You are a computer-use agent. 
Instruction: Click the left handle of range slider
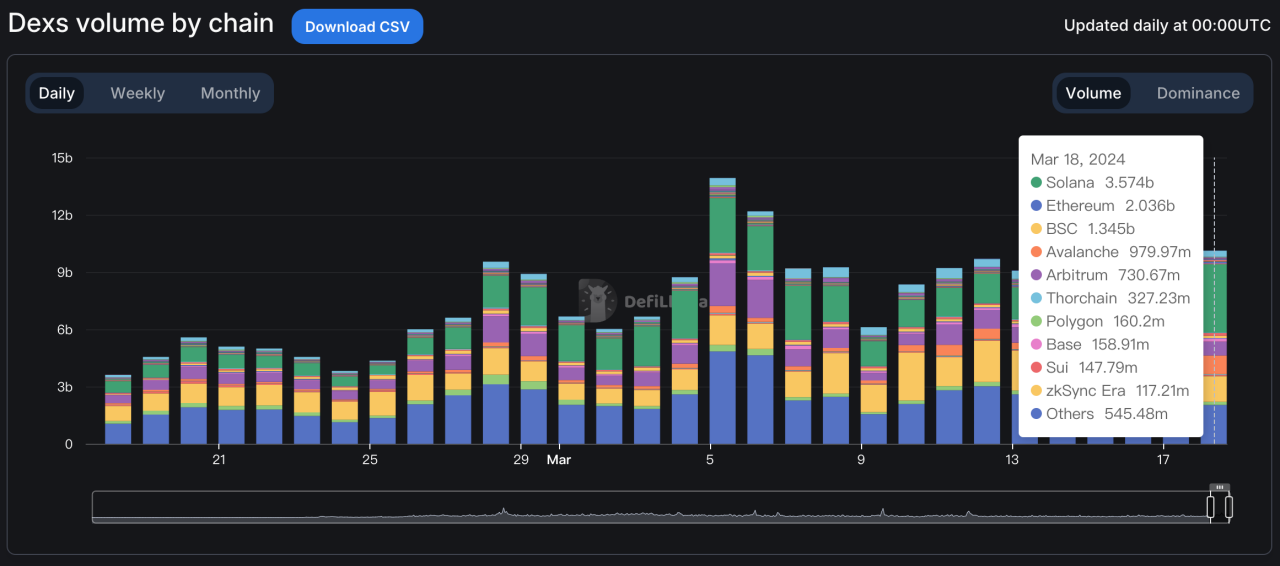1210,507
